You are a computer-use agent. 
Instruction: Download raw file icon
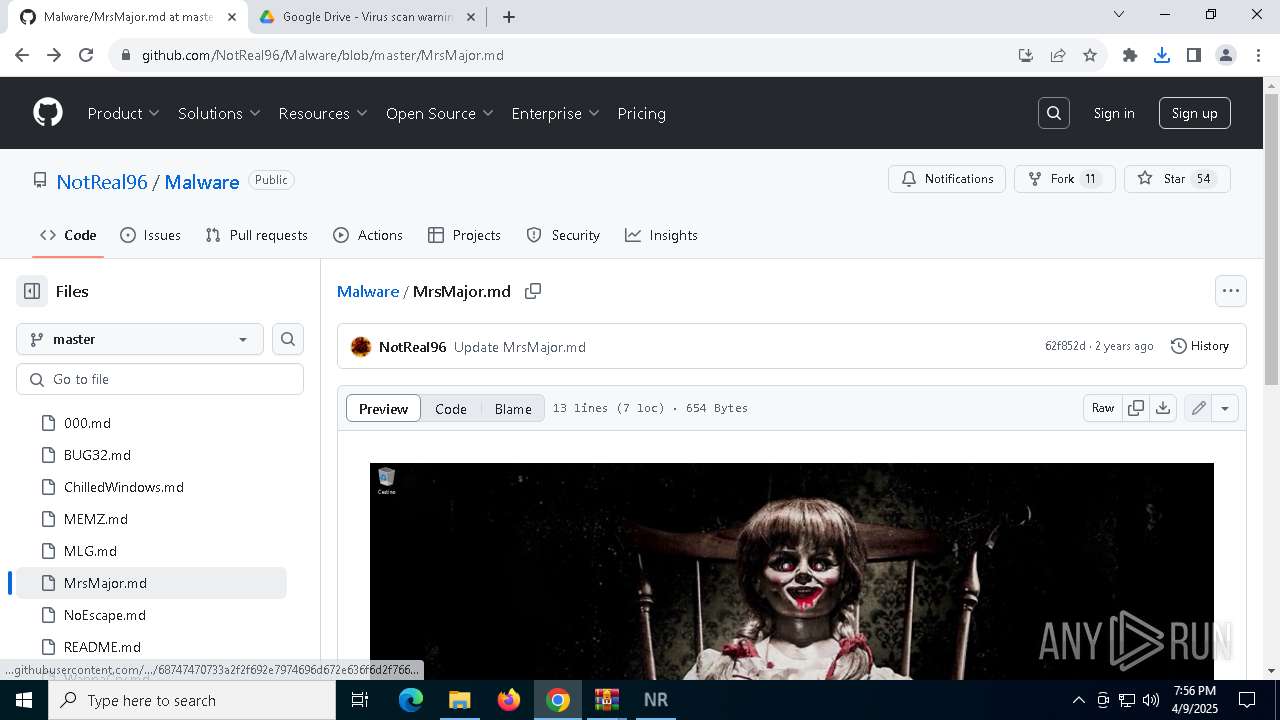tap(1162, 408)
